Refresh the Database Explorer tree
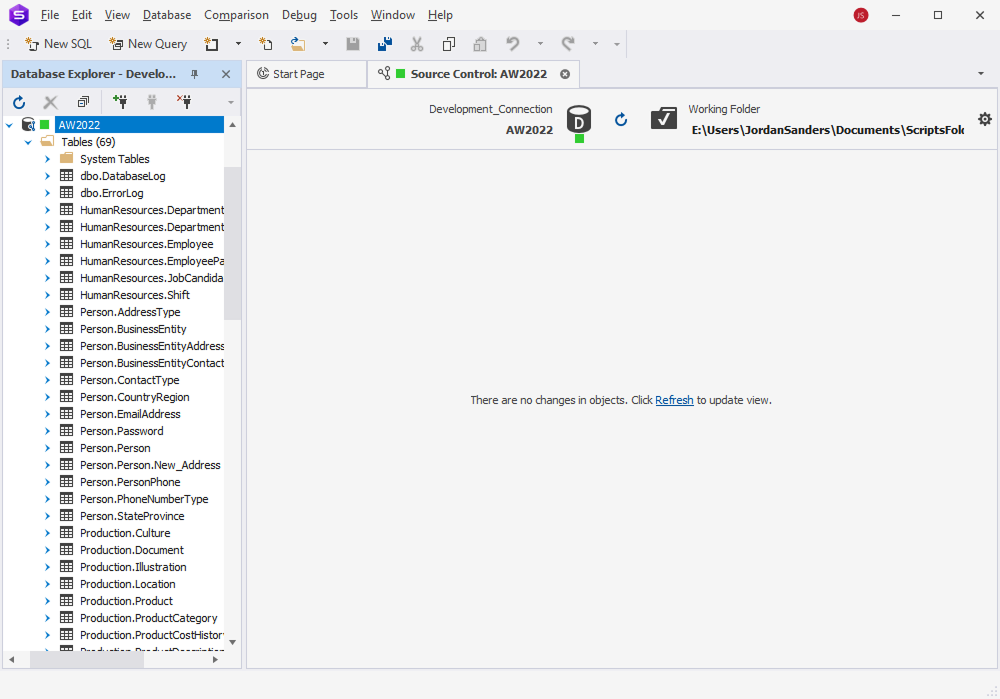This screenshot has width=1000, height=699. 18,101
